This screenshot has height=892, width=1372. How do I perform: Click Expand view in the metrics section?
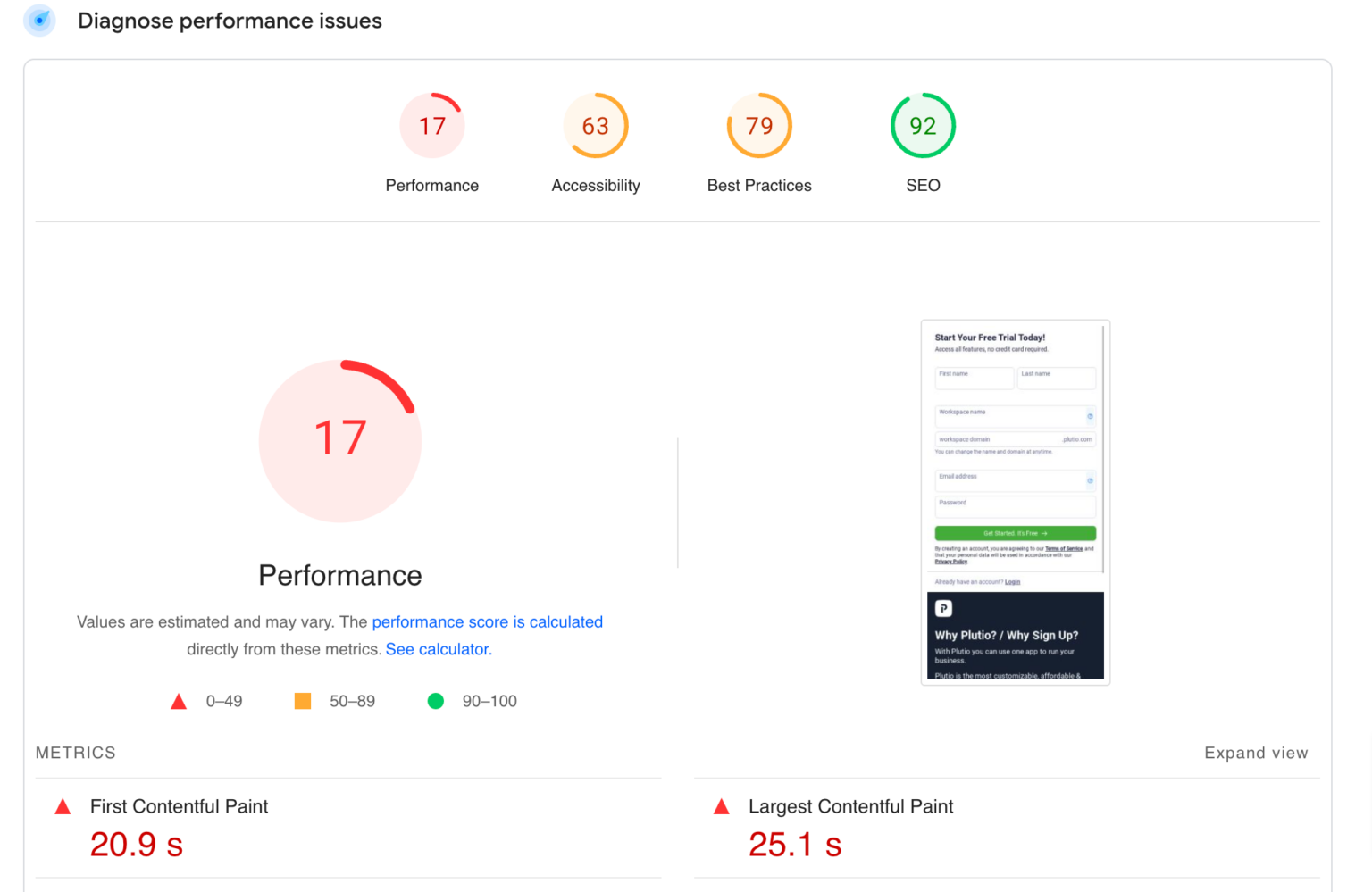(1256, 753)
